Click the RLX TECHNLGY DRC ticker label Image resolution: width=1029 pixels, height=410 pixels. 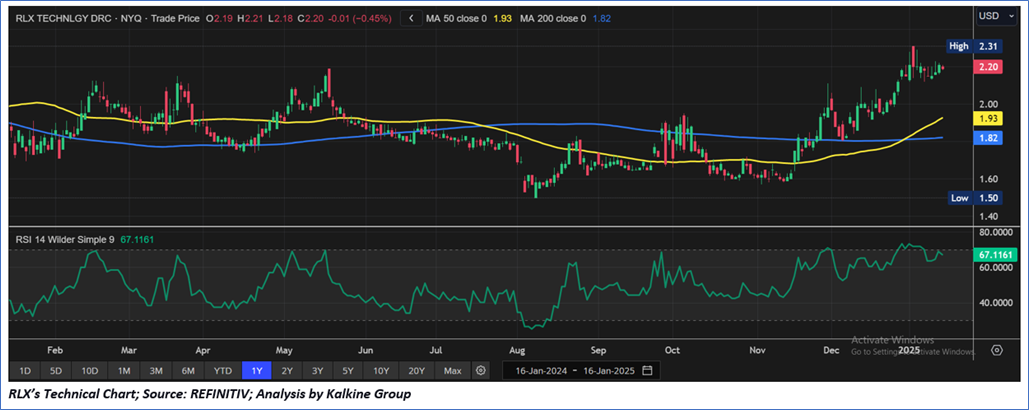click(62, 17)
